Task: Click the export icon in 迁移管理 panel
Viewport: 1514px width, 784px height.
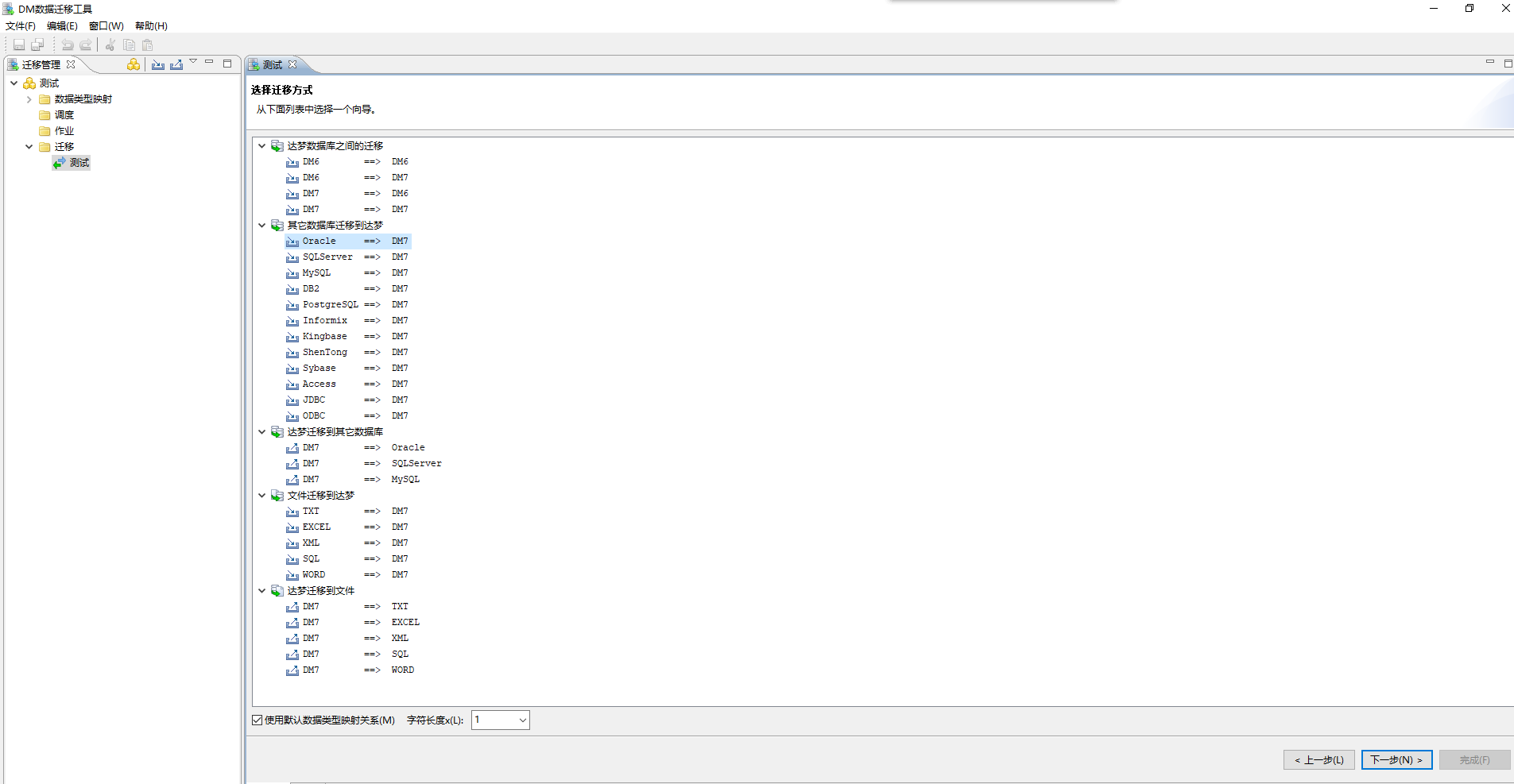Action: pos(176,64)
